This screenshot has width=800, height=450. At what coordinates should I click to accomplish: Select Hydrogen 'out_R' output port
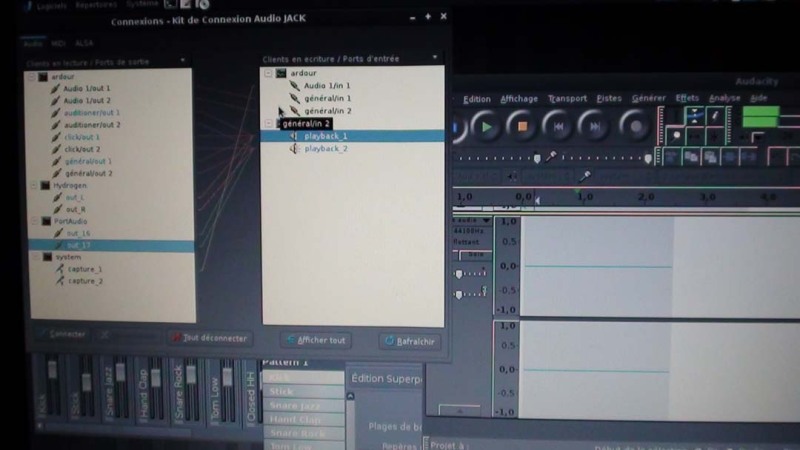click(x=76, y=209)
